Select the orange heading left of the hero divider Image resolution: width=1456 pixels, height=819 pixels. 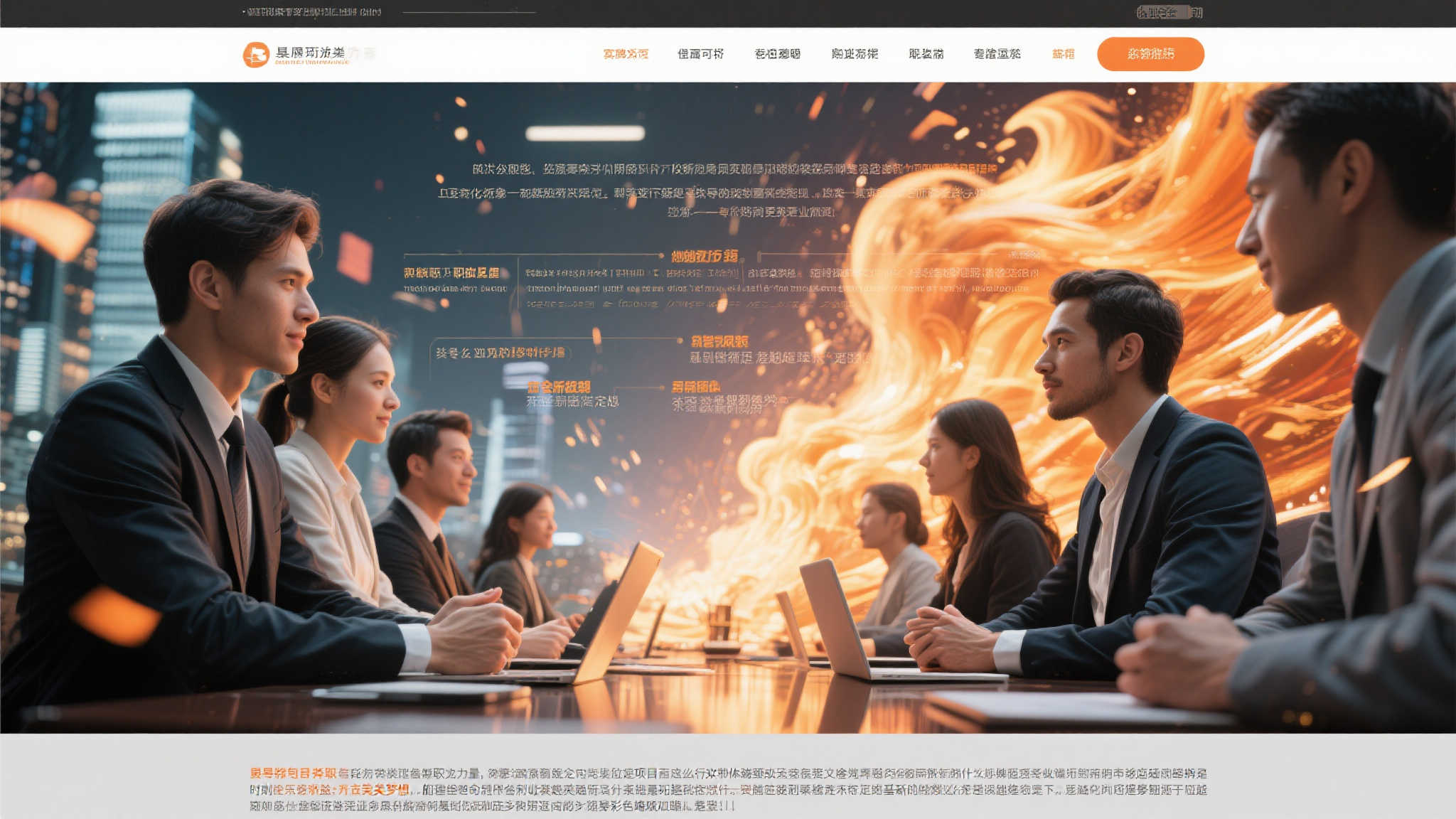451,273
